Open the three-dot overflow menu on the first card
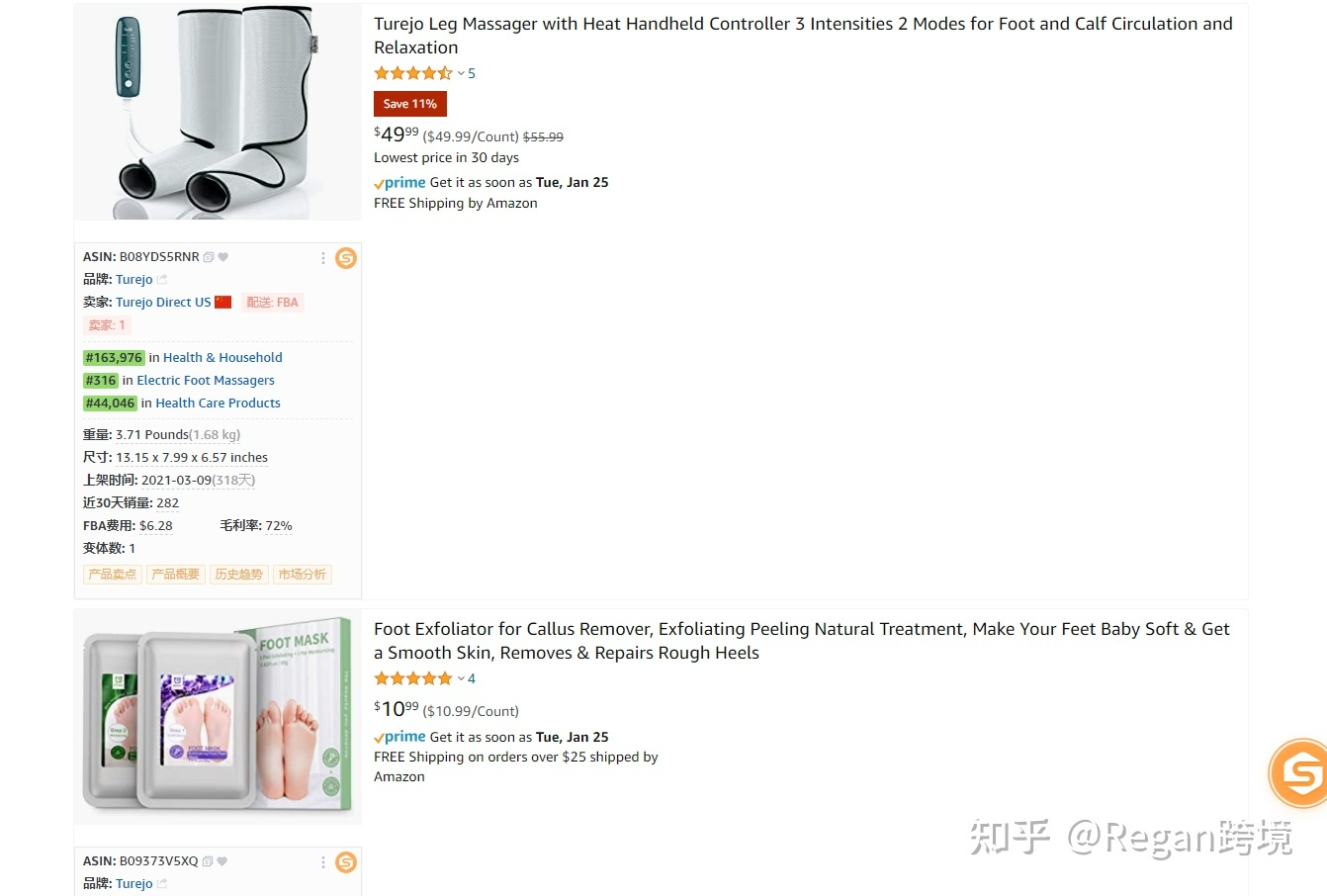Viewport: 1327px width, 896px height. (323, 258)
